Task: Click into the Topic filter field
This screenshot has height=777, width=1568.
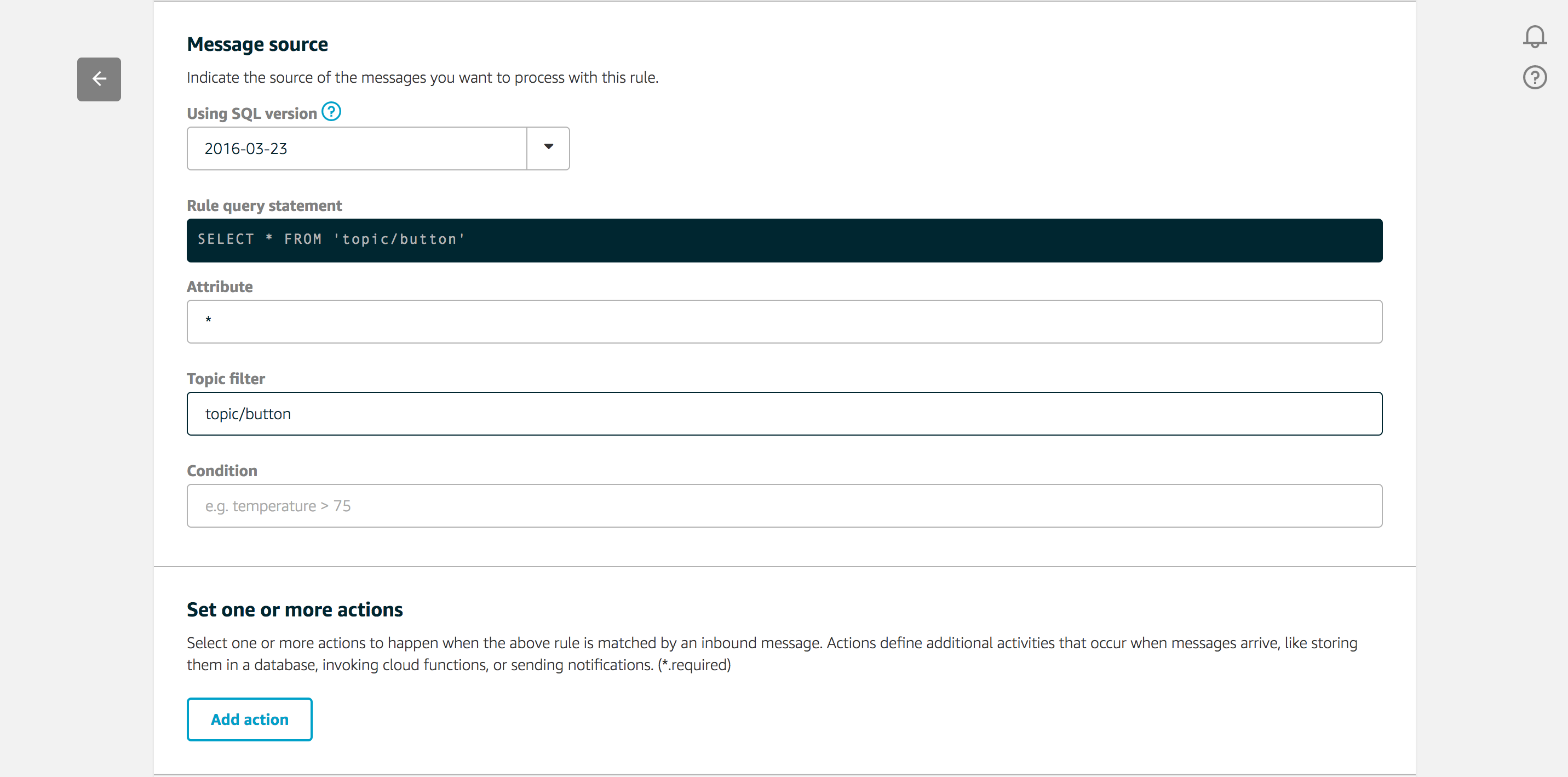Action: 784,414
